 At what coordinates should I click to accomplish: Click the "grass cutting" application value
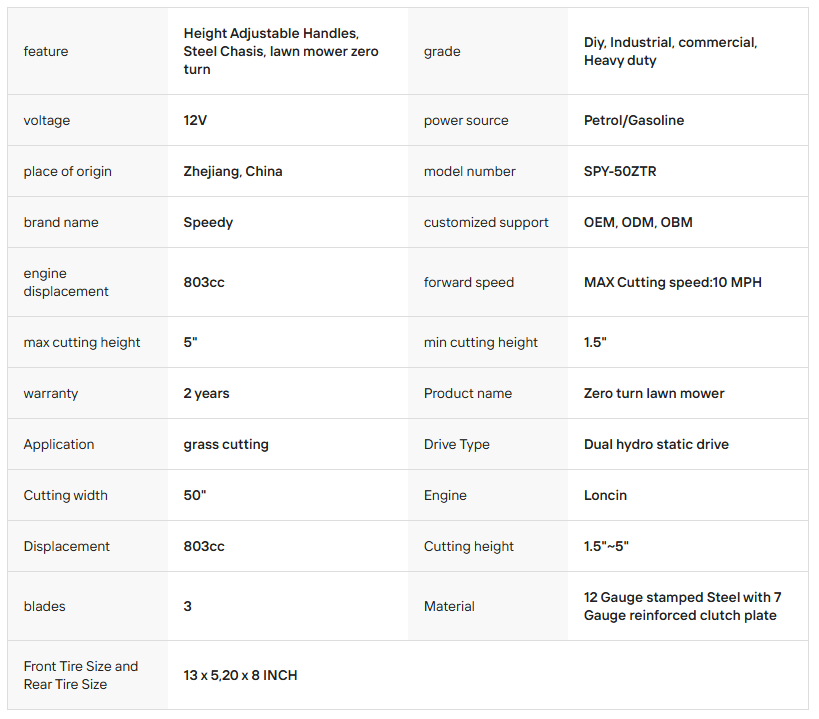(x=226, y=444)
